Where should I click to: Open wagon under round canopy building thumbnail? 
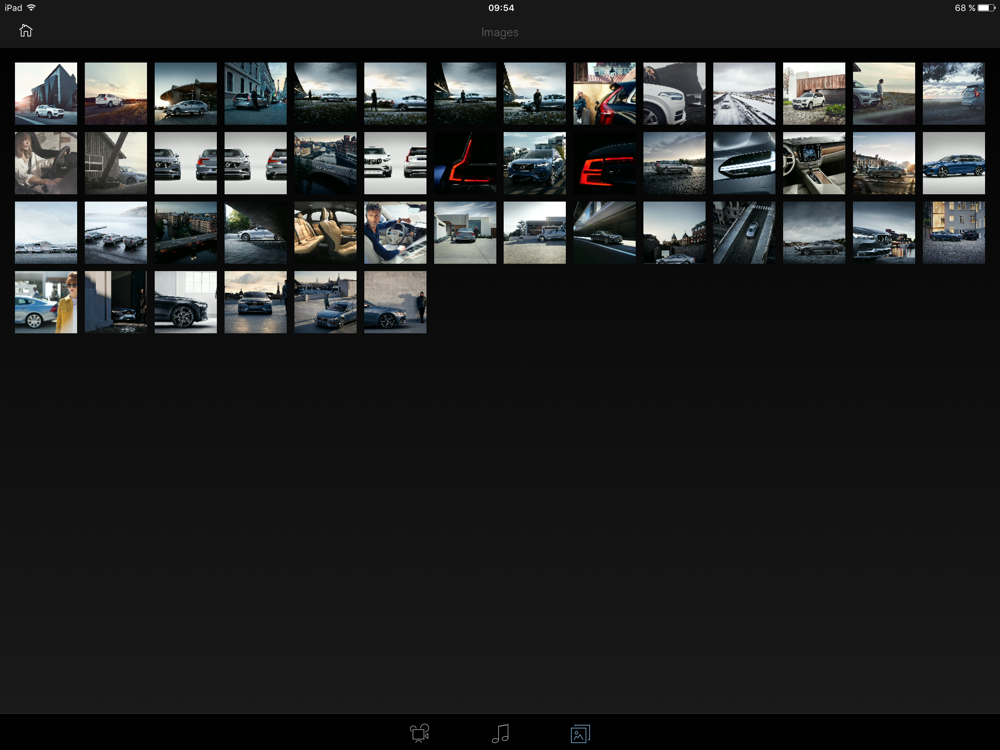click(186, 93)
